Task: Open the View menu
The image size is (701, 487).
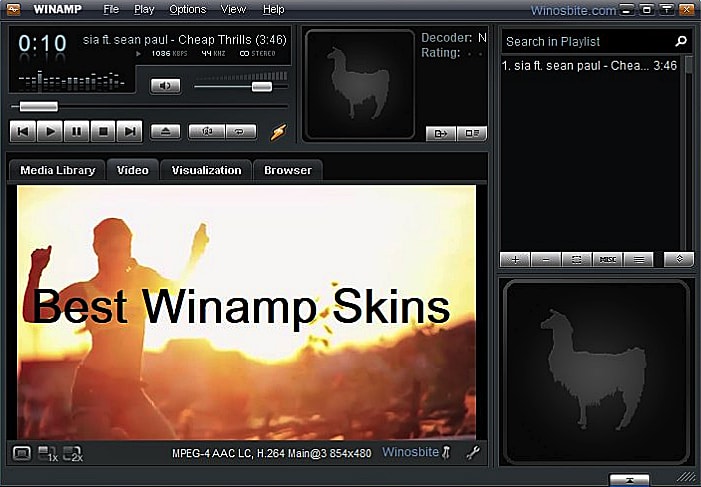Action: tap(233, 9)
